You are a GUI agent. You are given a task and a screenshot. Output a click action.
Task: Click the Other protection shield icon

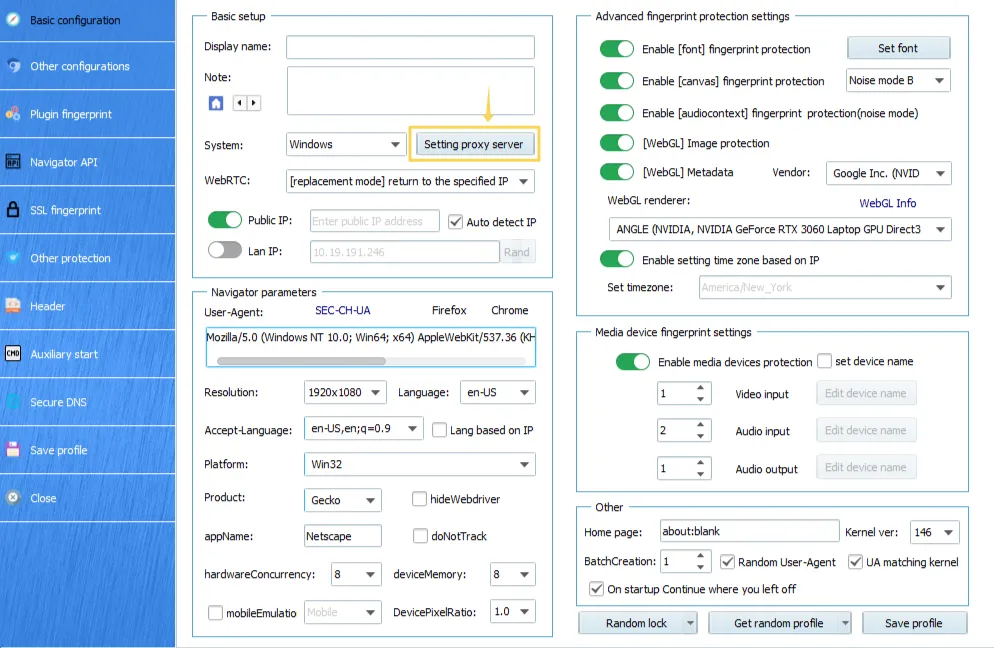(x=13, y=257)
